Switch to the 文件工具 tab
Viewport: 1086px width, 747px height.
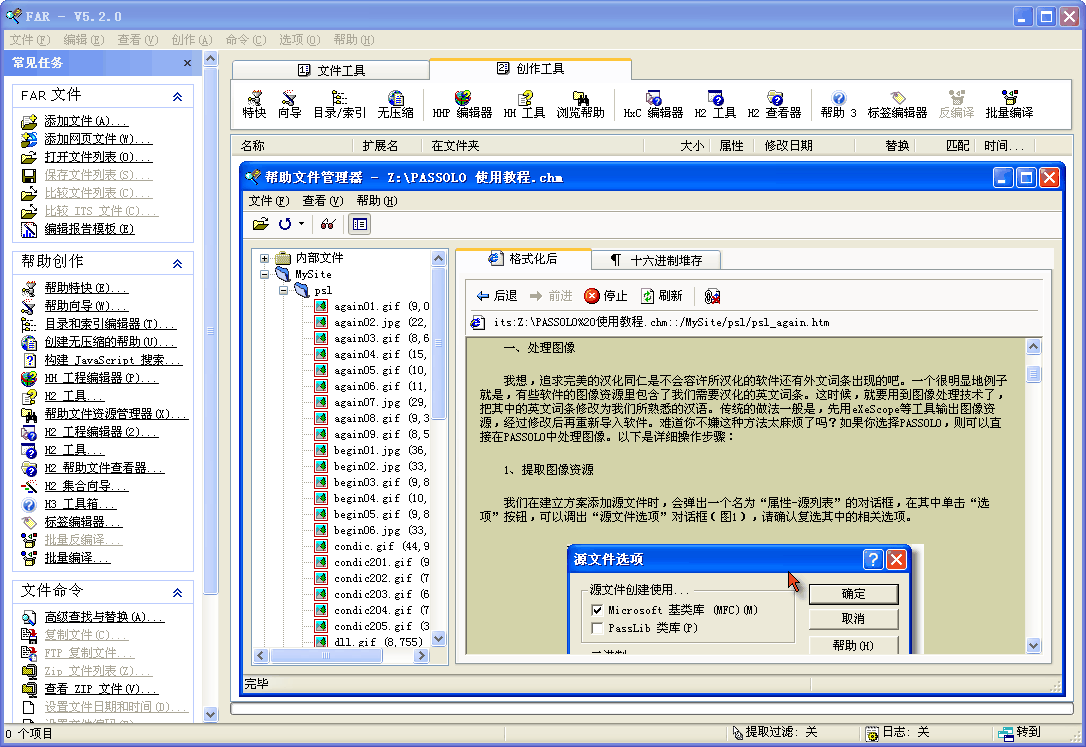point(331,70)
